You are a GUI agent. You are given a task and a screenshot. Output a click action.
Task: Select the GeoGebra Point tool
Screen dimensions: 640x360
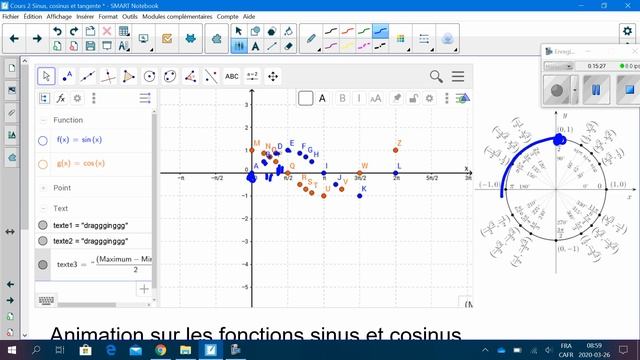click(67, 76)
